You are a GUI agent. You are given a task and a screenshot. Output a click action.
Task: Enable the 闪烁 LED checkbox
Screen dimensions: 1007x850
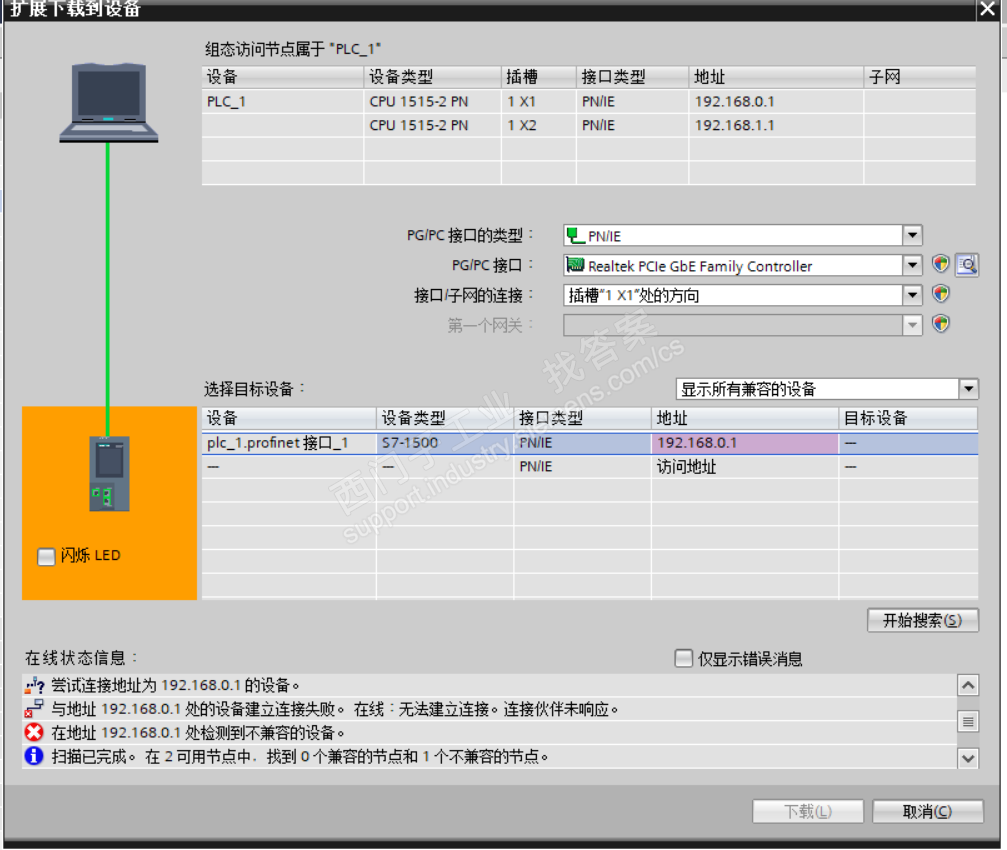point(46,556)
